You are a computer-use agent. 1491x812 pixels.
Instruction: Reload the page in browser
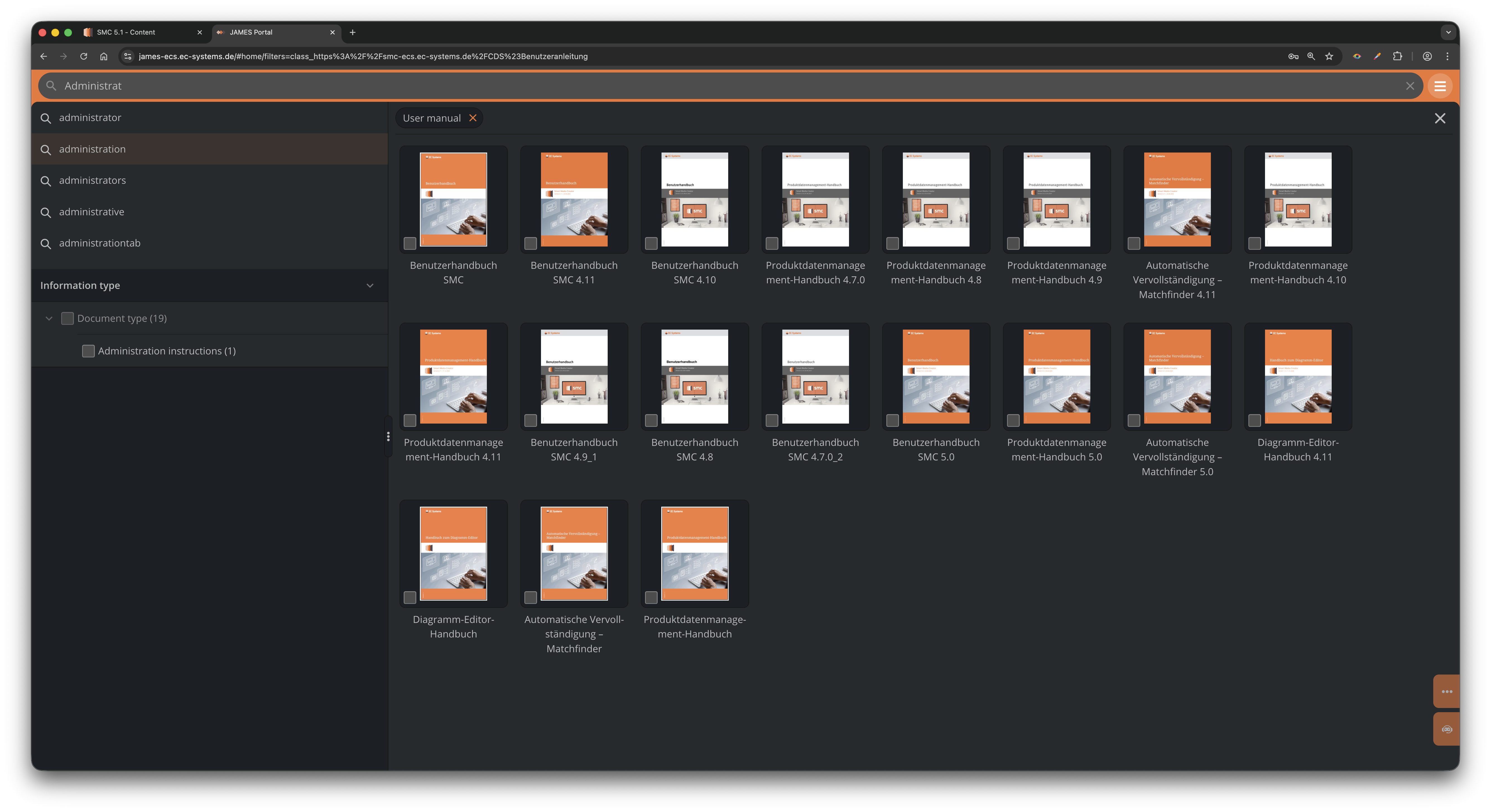point(84,57)
